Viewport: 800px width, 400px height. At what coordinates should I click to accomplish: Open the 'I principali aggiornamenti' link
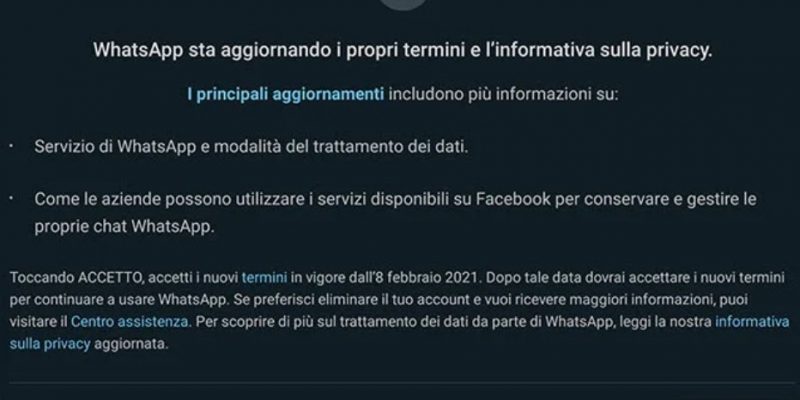286,95
